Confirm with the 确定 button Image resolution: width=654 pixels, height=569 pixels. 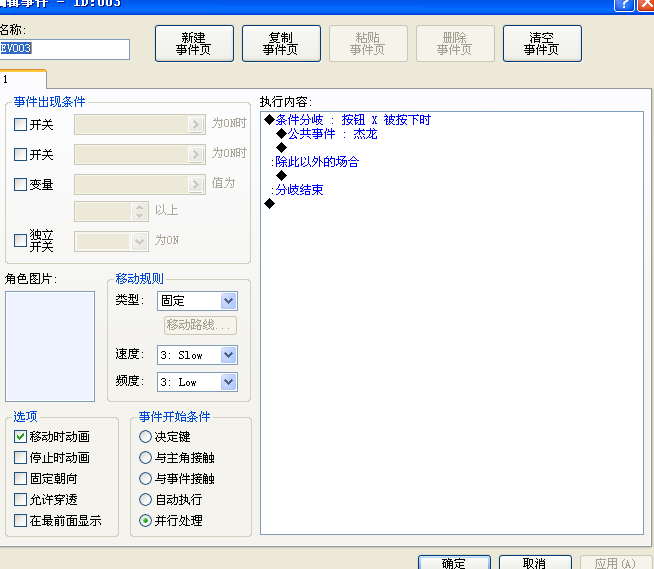pos(454,562)
